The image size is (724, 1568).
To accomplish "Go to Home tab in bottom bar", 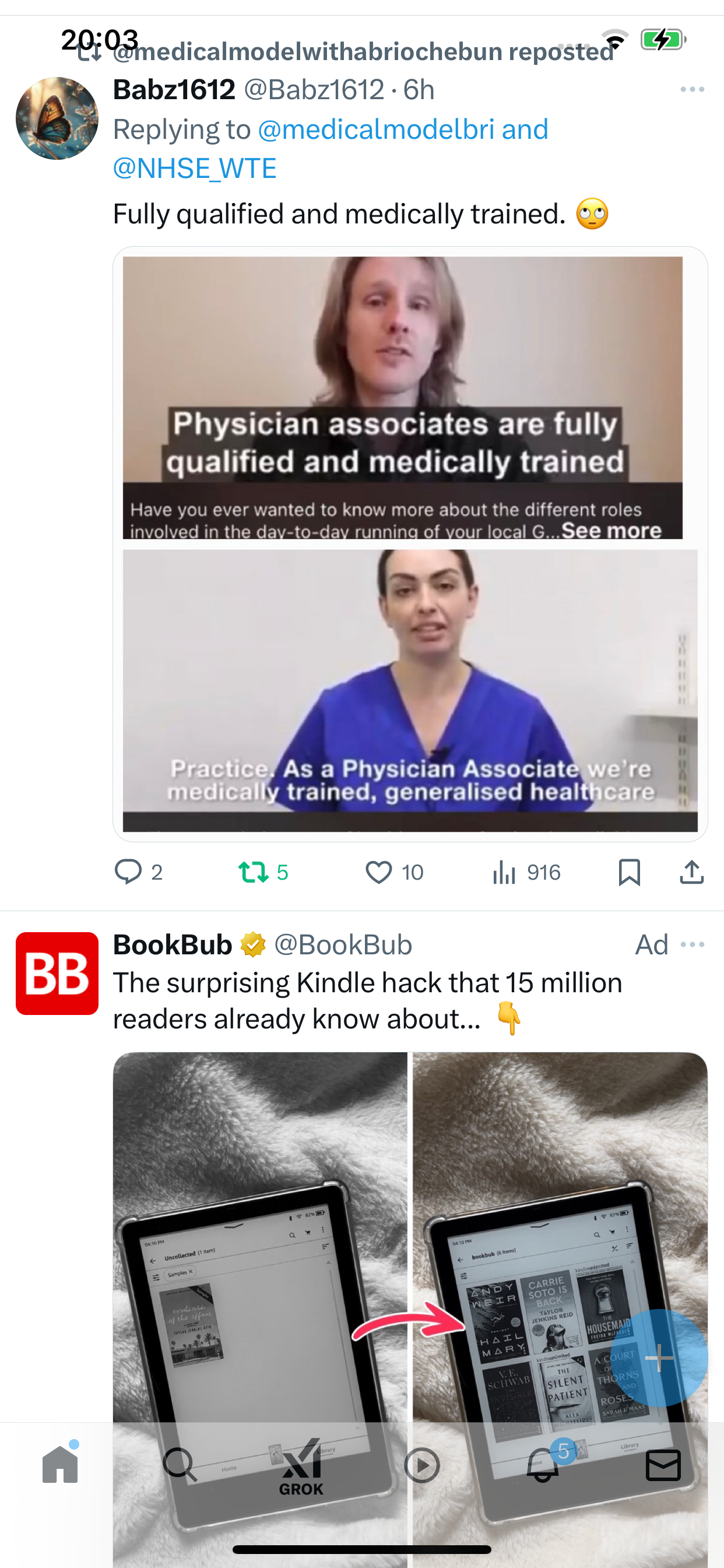I will tap(60, 1464).
